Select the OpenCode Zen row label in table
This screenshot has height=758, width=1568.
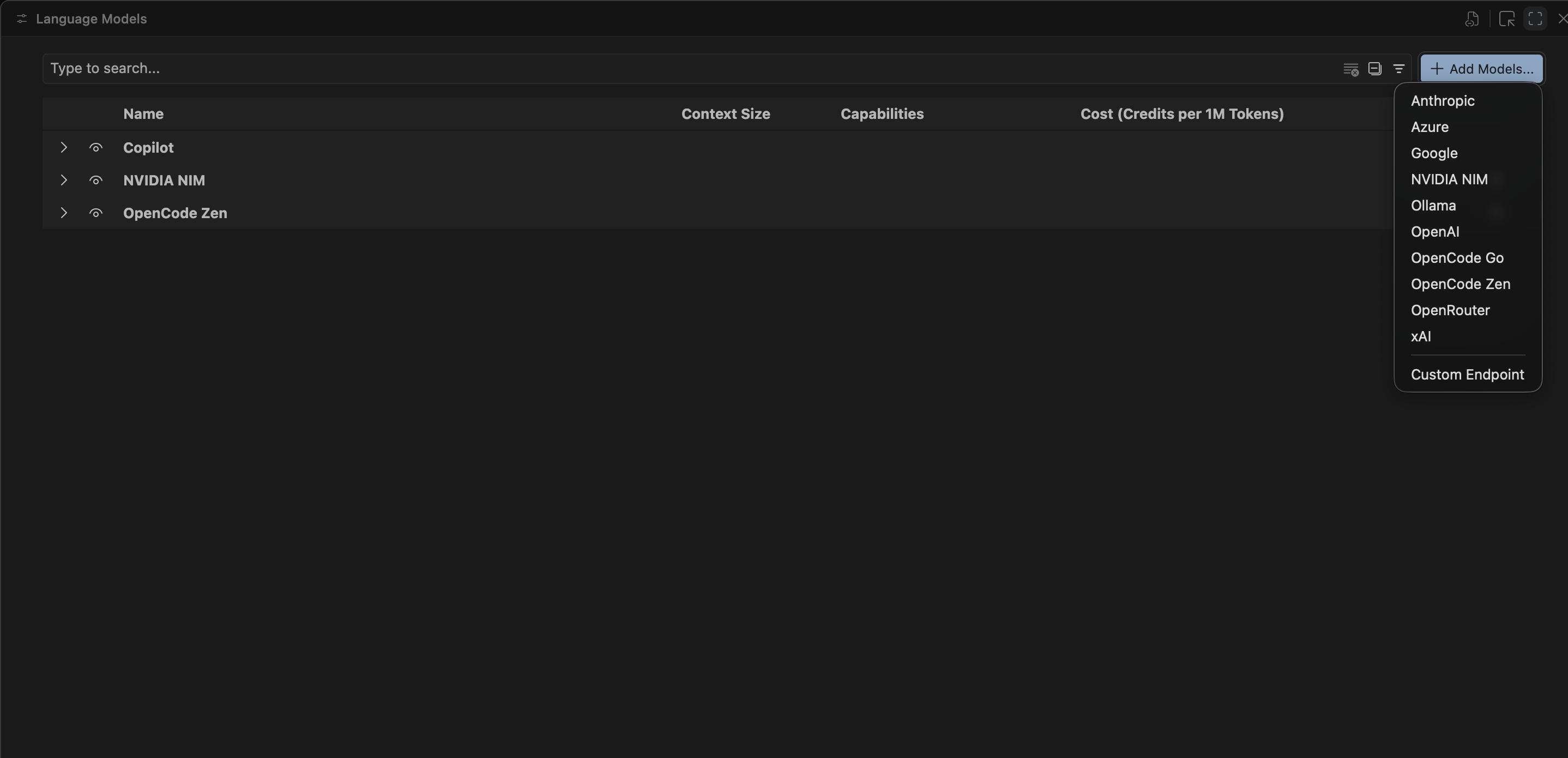point(174,213)
